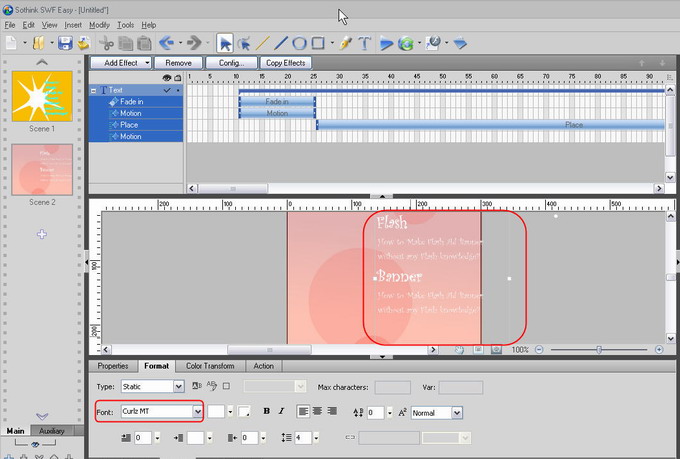This screenshot has height=459, width=680.
Task: Click the Paste clipboard icon
Action: 144,43
